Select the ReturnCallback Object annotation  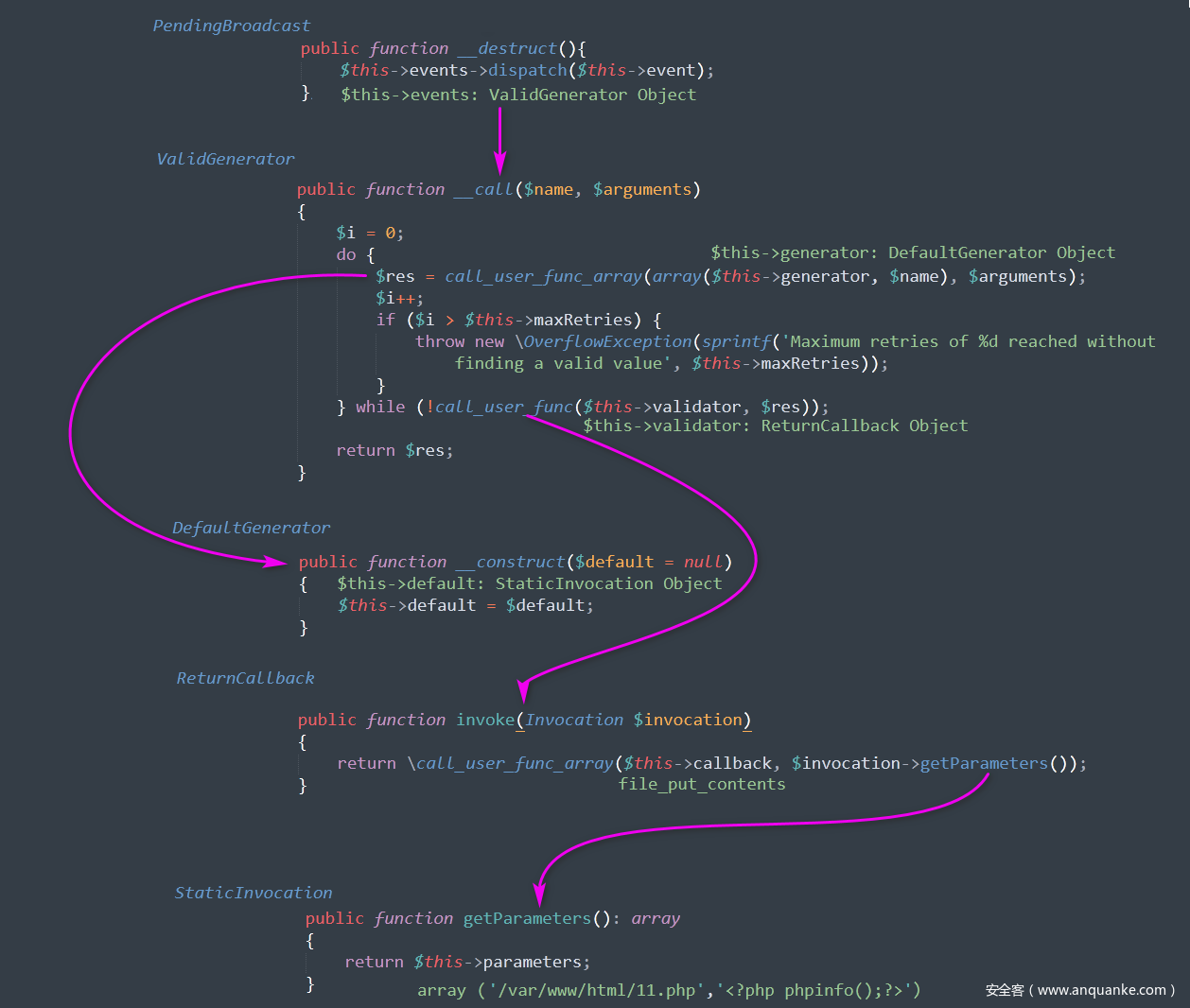pos(864,426)
